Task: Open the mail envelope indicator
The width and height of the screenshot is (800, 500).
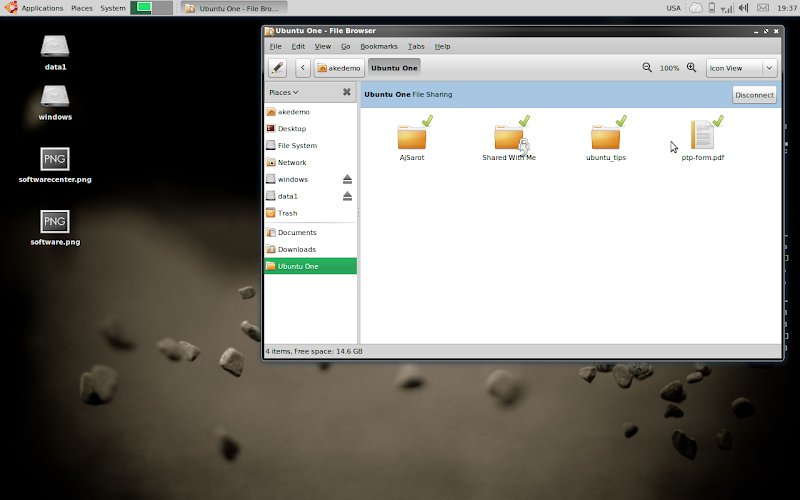Action: point(763,8)
